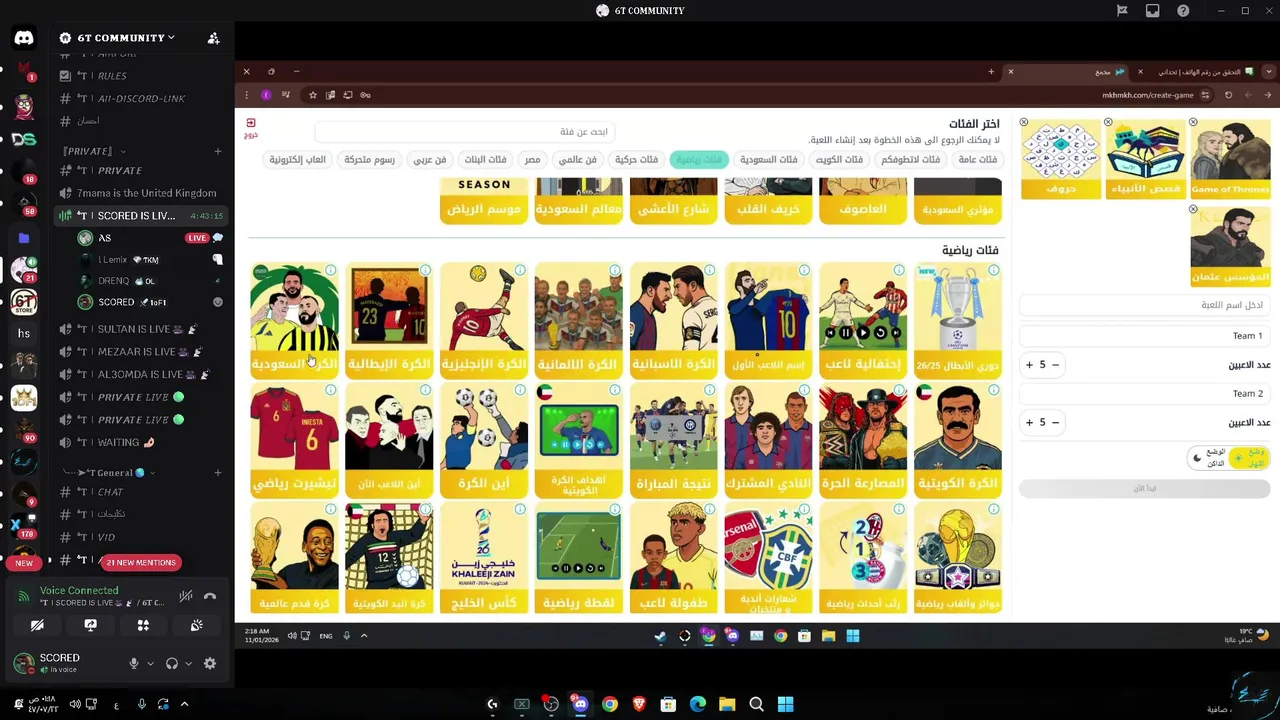Select the فئات رياضية category tab

(698, 159)
